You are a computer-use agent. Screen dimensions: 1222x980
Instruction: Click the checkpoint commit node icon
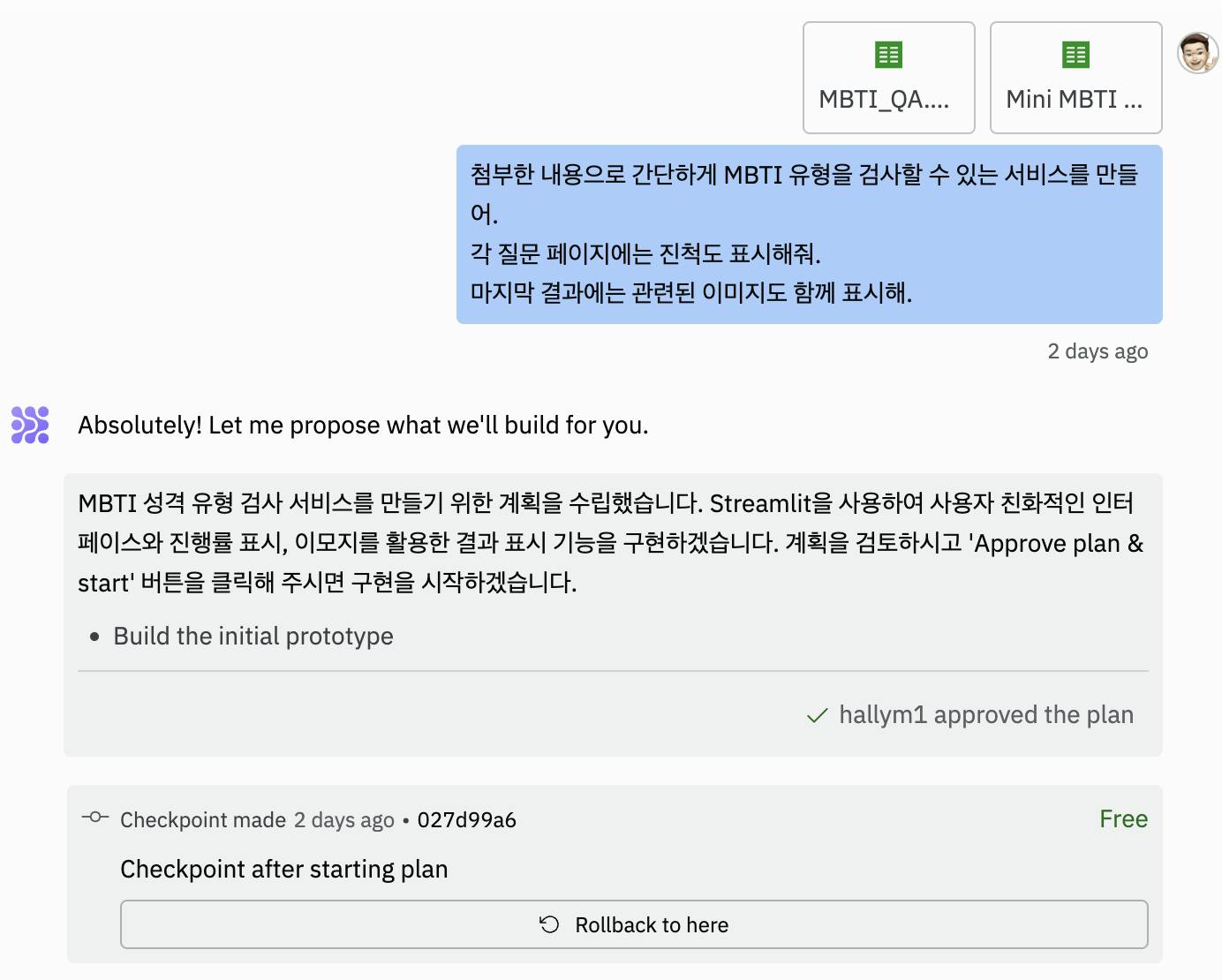(94, 818)
